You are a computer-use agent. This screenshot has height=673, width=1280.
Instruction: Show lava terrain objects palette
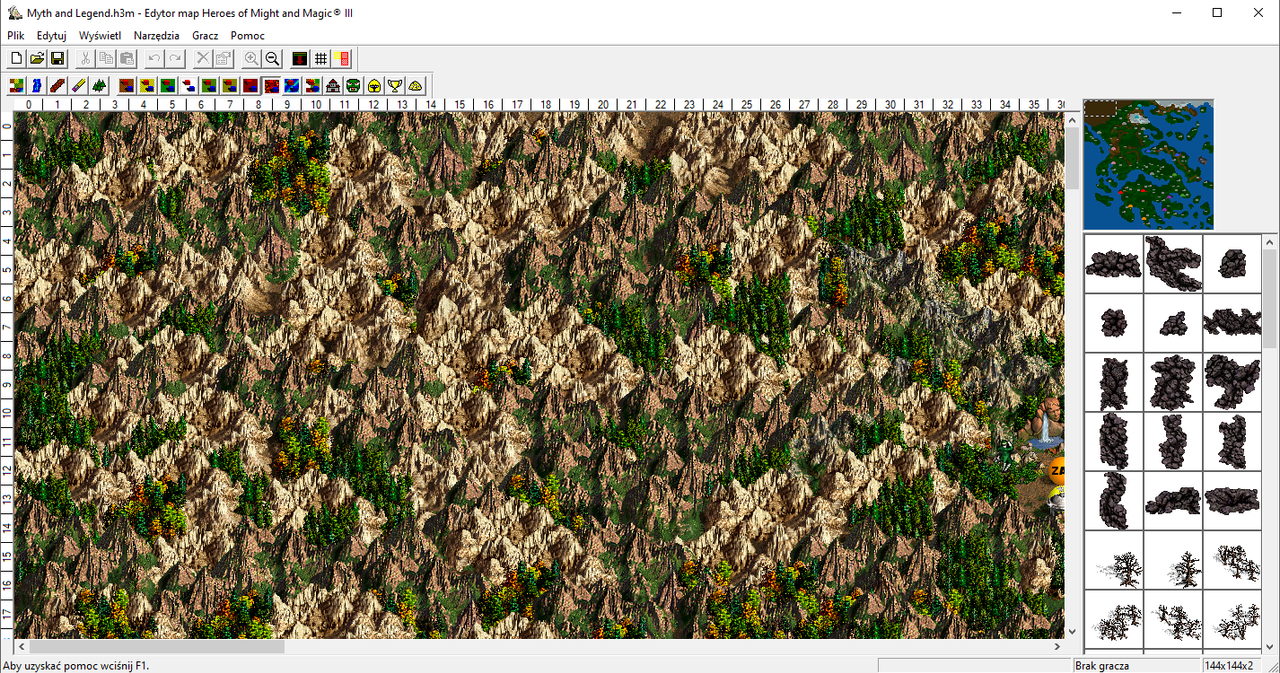[272, 86]
